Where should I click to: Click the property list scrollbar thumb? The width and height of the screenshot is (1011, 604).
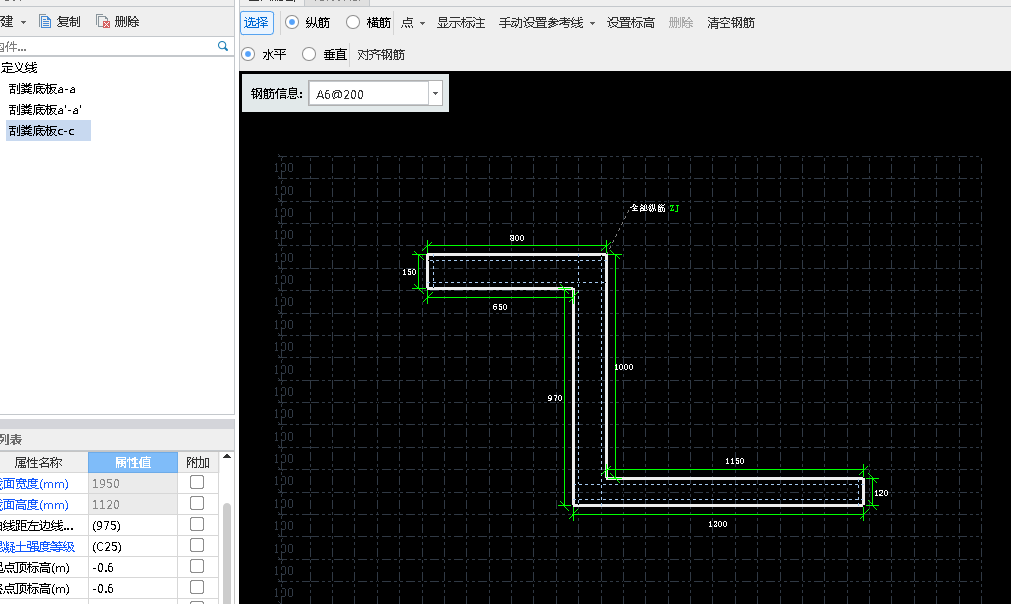(227, 552)
